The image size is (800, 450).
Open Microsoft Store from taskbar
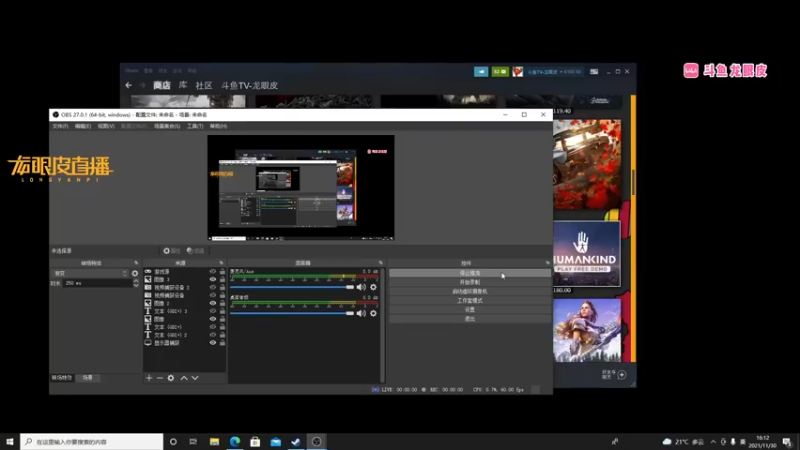pyautogui.click(x=255, y=442)
